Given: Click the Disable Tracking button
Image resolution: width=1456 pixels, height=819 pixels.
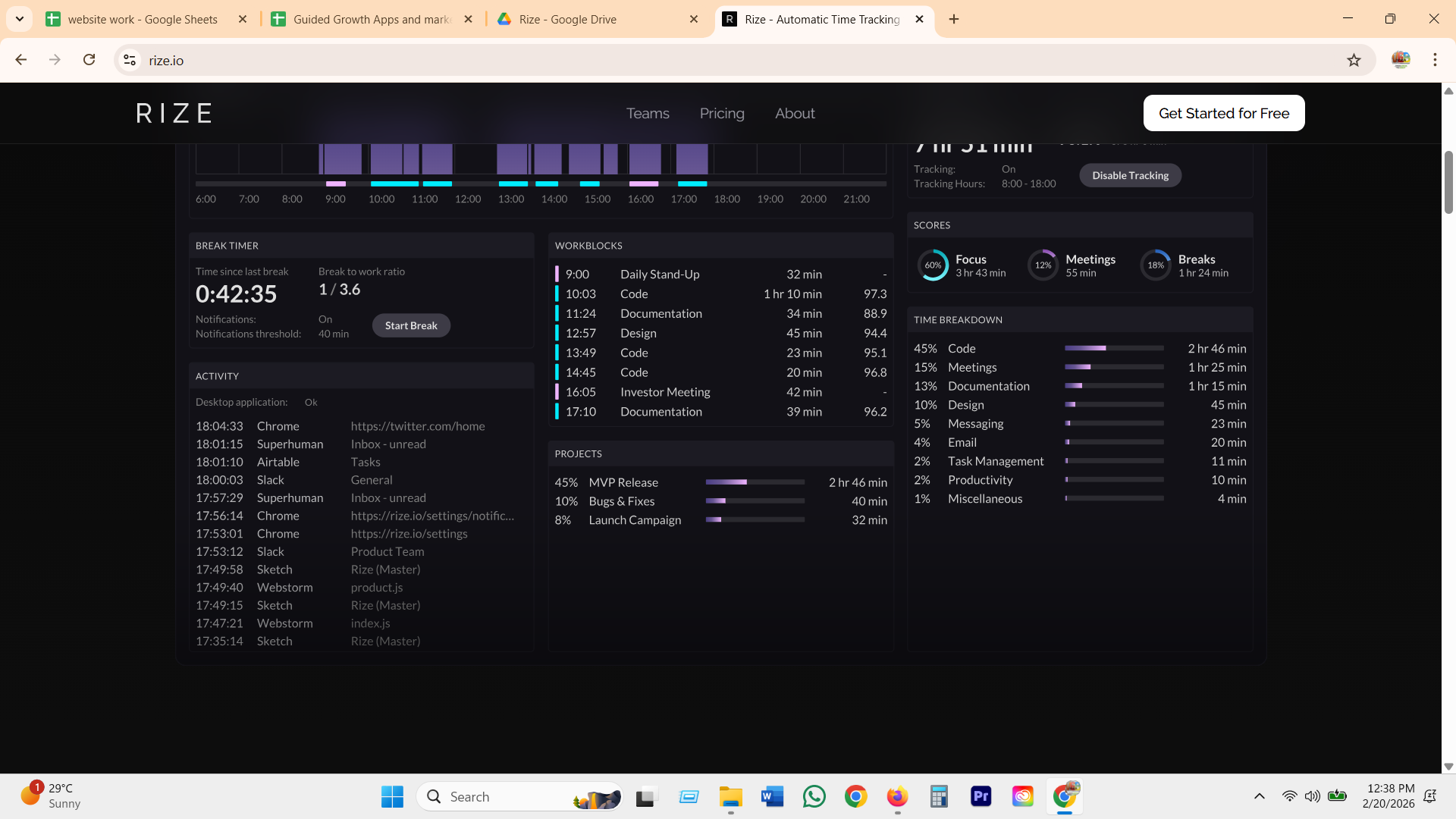Looking at the screenshot, I should coord(1130,175).
